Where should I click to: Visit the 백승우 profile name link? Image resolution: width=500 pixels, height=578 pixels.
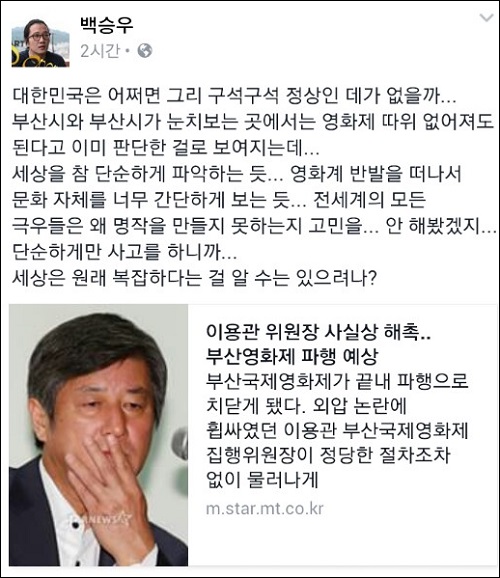click(106, 26)
